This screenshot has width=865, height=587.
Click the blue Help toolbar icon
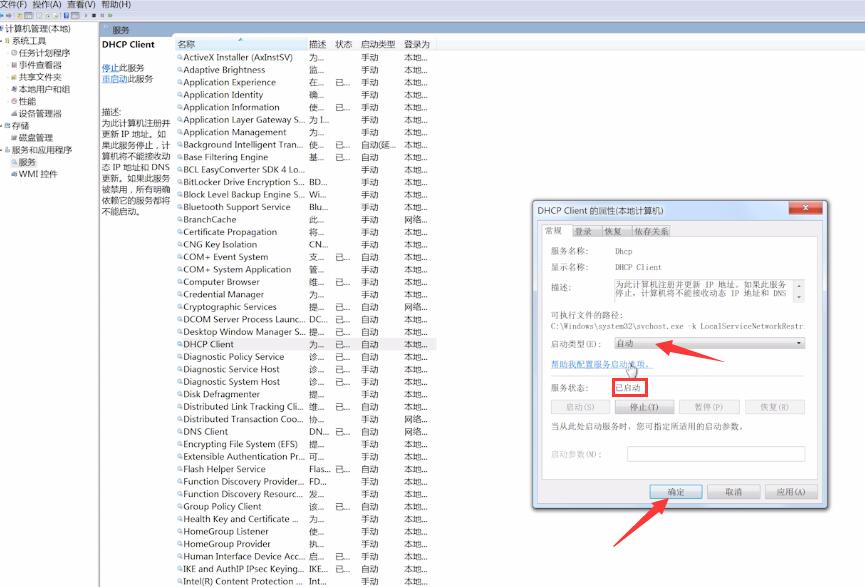pos(66,15)
